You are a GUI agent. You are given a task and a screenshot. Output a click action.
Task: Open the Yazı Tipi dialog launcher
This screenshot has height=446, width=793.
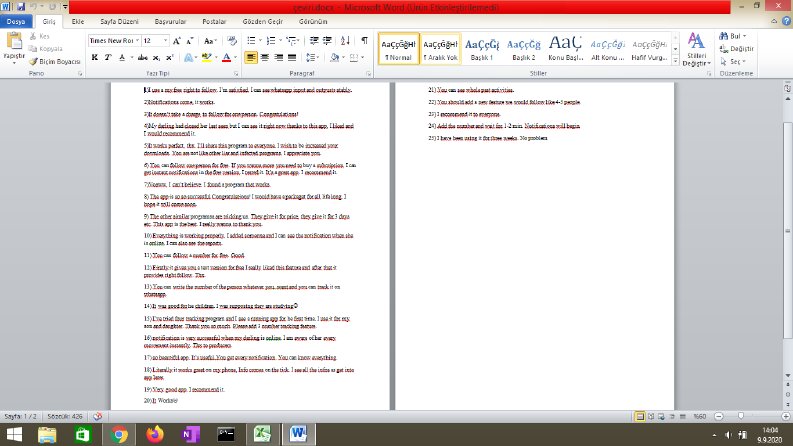point(236,74)
